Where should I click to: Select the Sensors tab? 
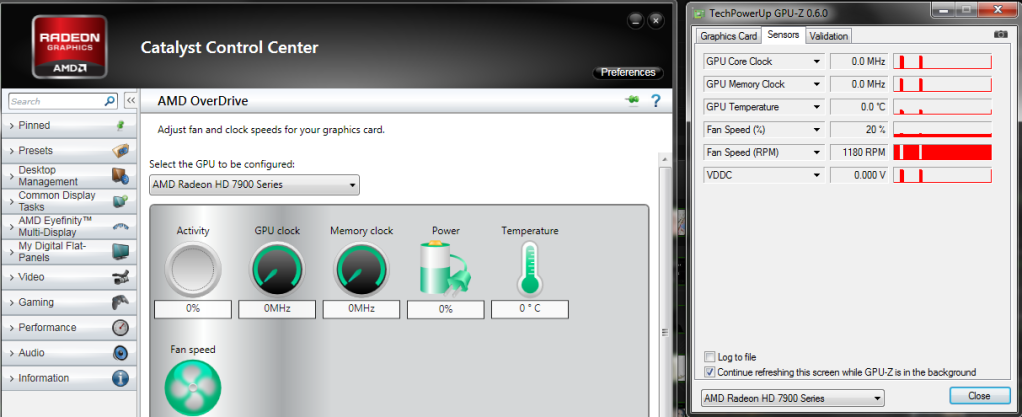pyautogui.click(x=783, y=35)
